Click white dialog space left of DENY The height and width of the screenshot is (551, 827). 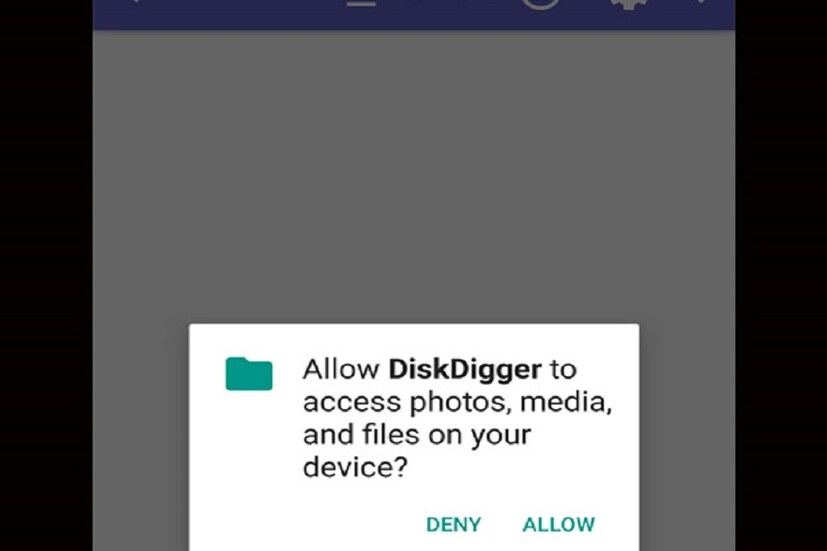point(306,525)
